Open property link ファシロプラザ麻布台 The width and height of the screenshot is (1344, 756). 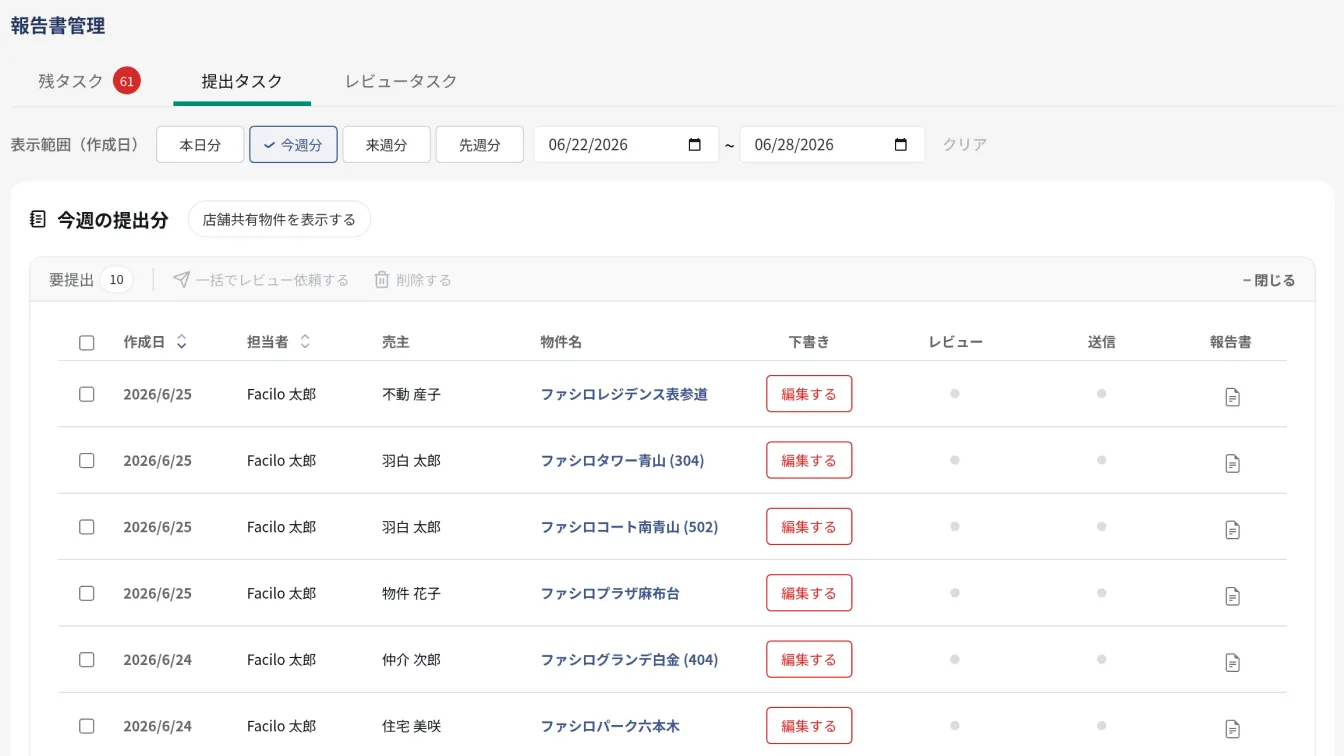(610, 593)
